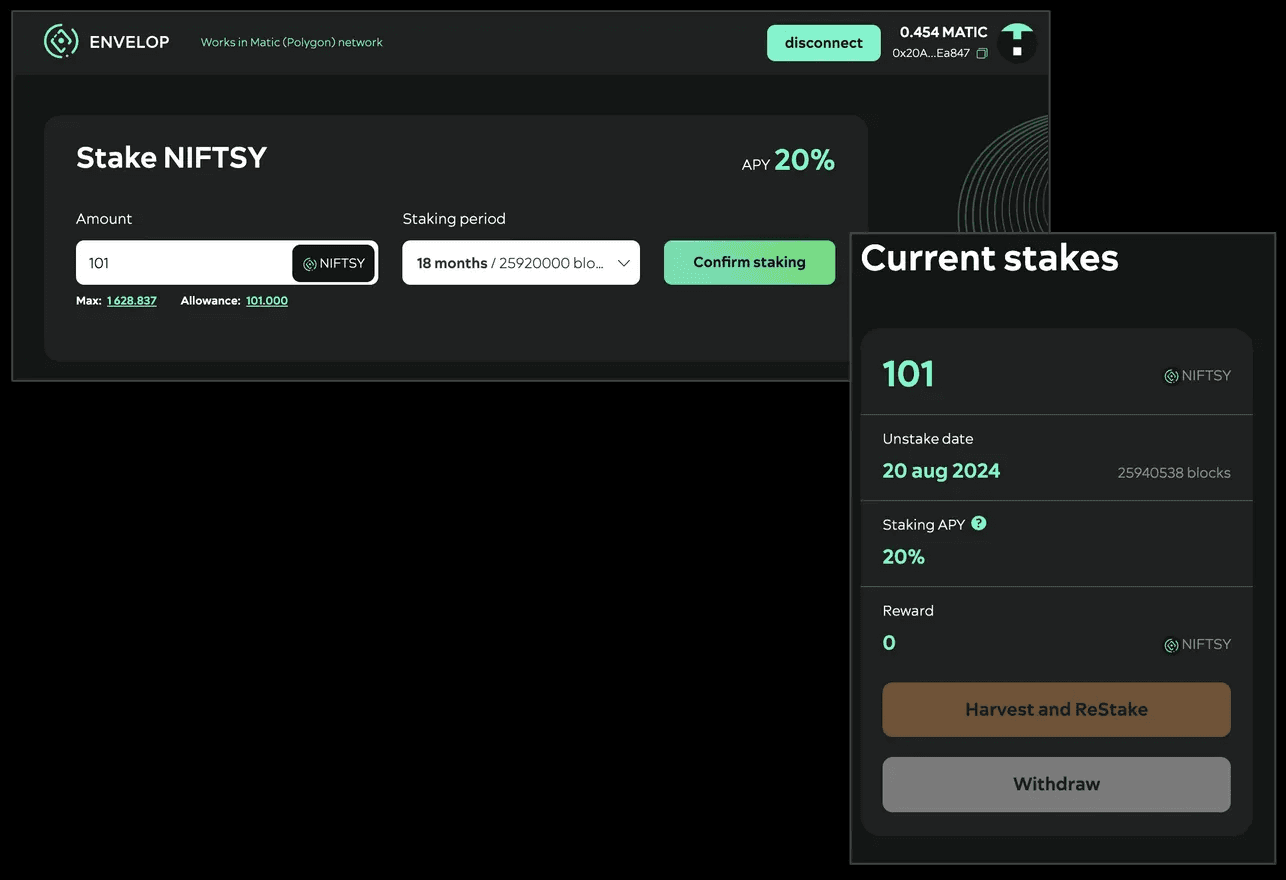
Task: Click the disconnect button
Action: (824, 43)
